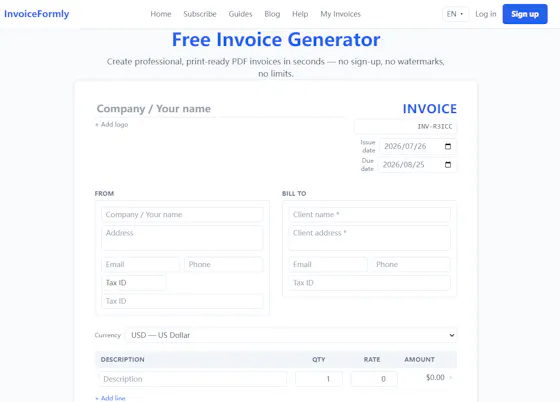This screenshot has height=402, width=560.
Task: Open My Invoices in the navigation
Action: tap(340, 14)
